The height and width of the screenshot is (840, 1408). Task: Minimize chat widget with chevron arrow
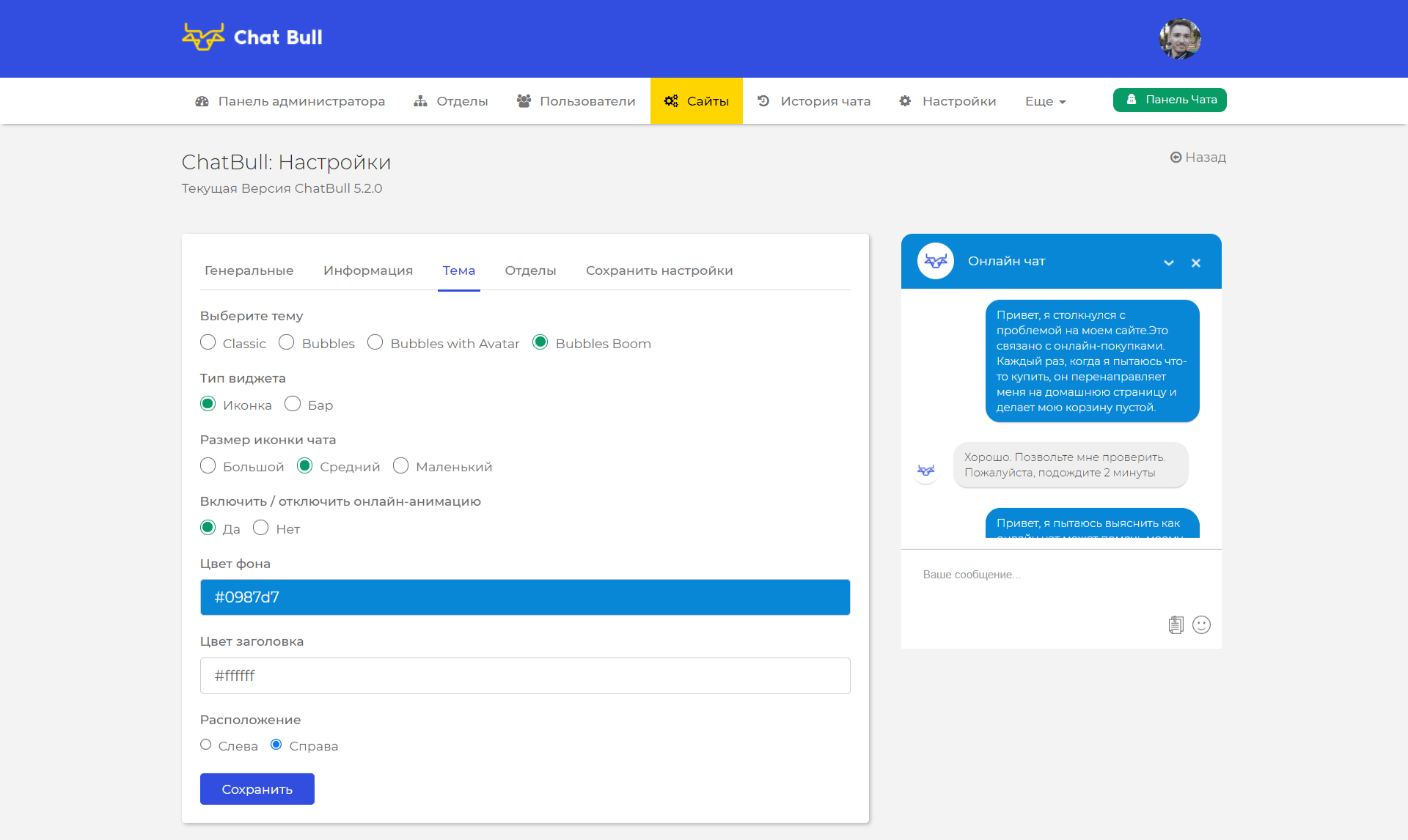[1169, 263]
